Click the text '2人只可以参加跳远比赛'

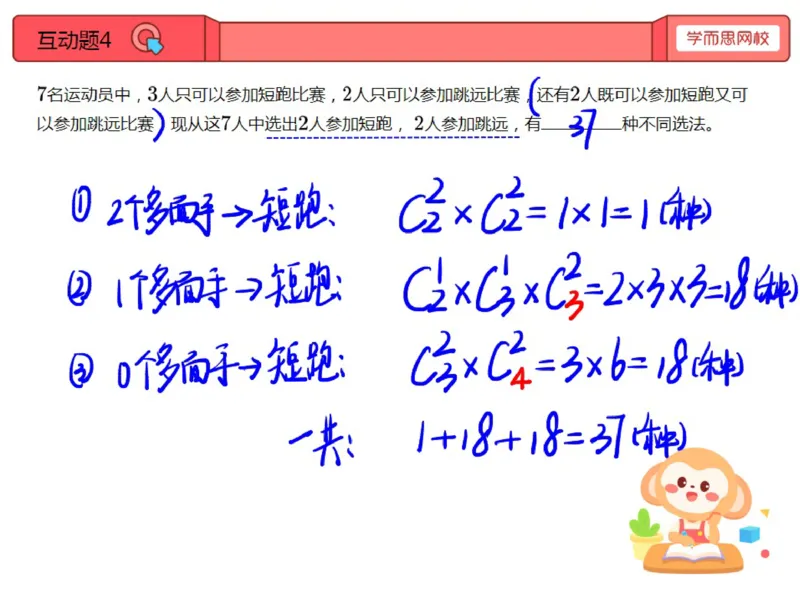pyautogui.click(x=431, y=94)
